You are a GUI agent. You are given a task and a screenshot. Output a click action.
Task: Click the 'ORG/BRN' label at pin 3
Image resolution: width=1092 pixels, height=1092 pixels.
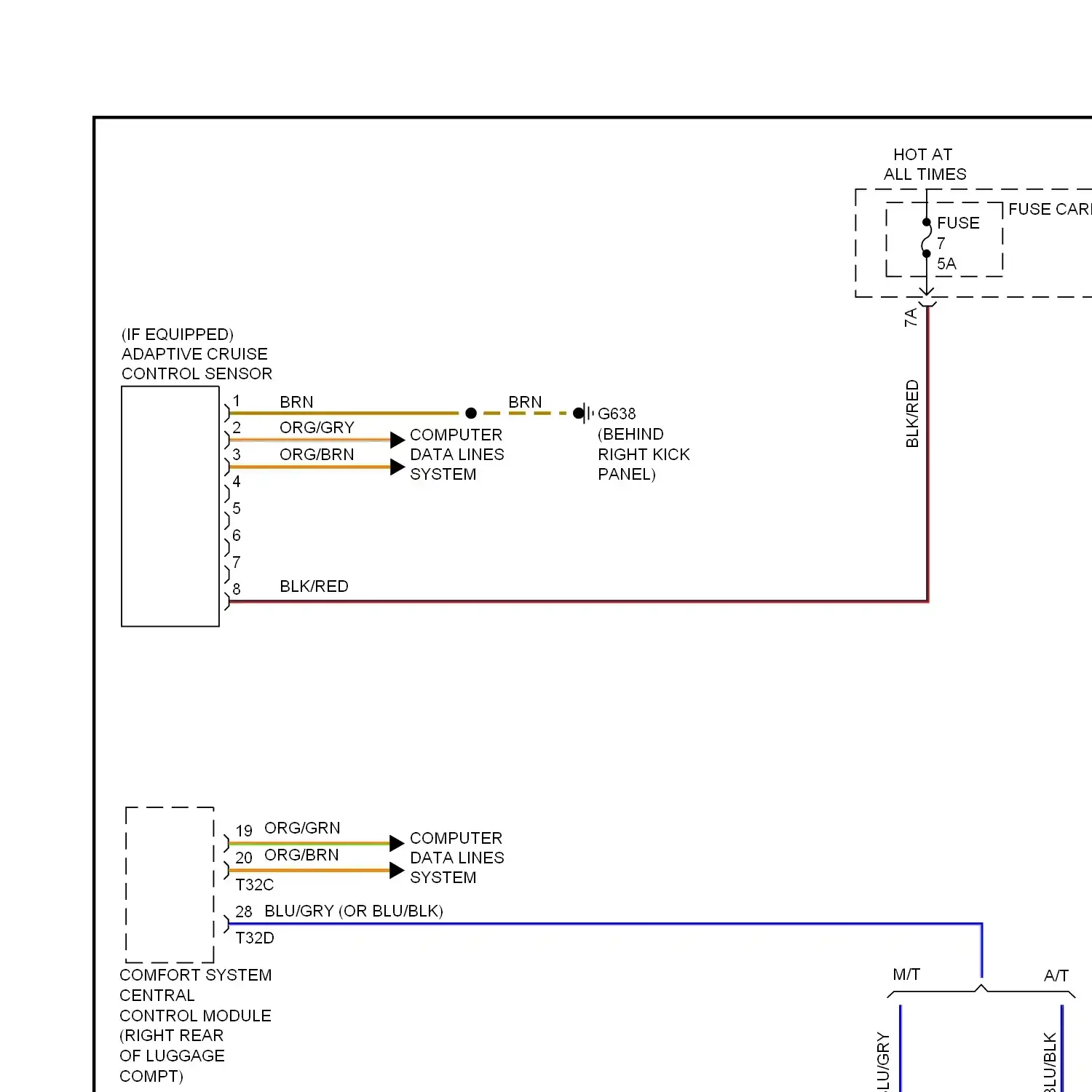[317, 454]
